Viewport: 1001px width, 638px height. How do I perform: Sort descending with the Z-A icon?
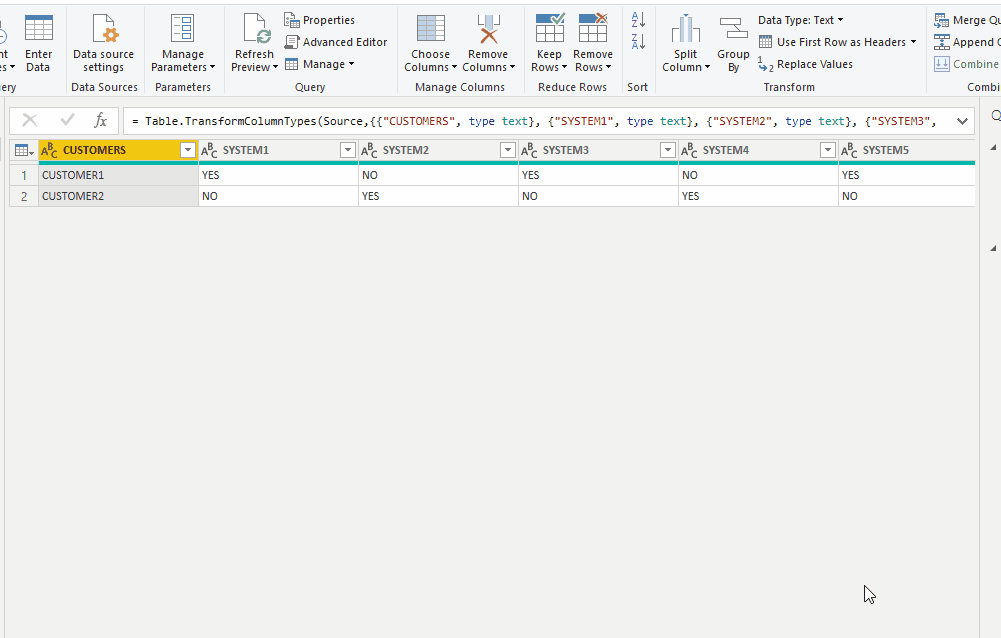[x=638, y=42]
